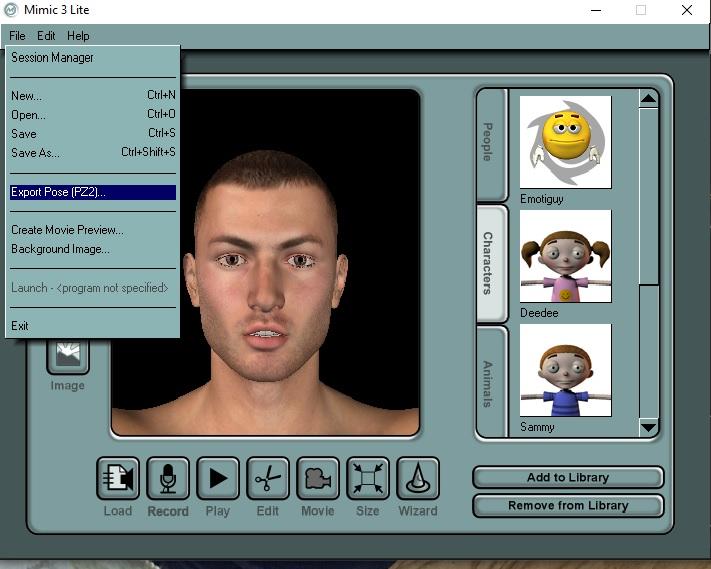
Task: Click the Add to Library button
Action: 568,477
